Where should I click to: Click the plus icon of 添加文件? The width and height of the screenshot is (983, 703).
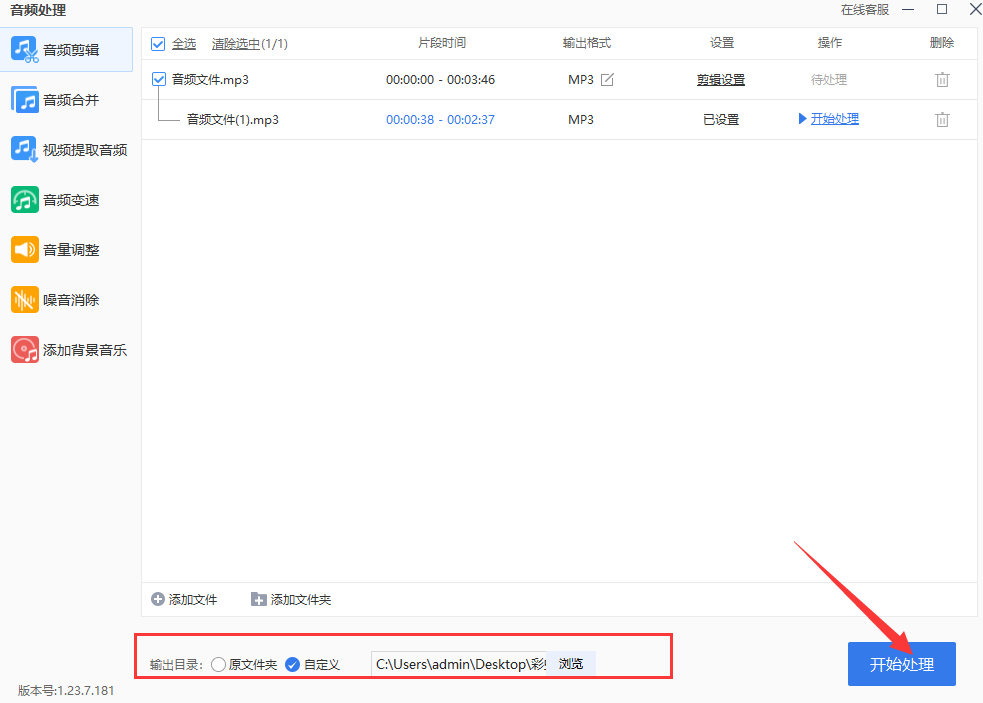click(158, 600)
